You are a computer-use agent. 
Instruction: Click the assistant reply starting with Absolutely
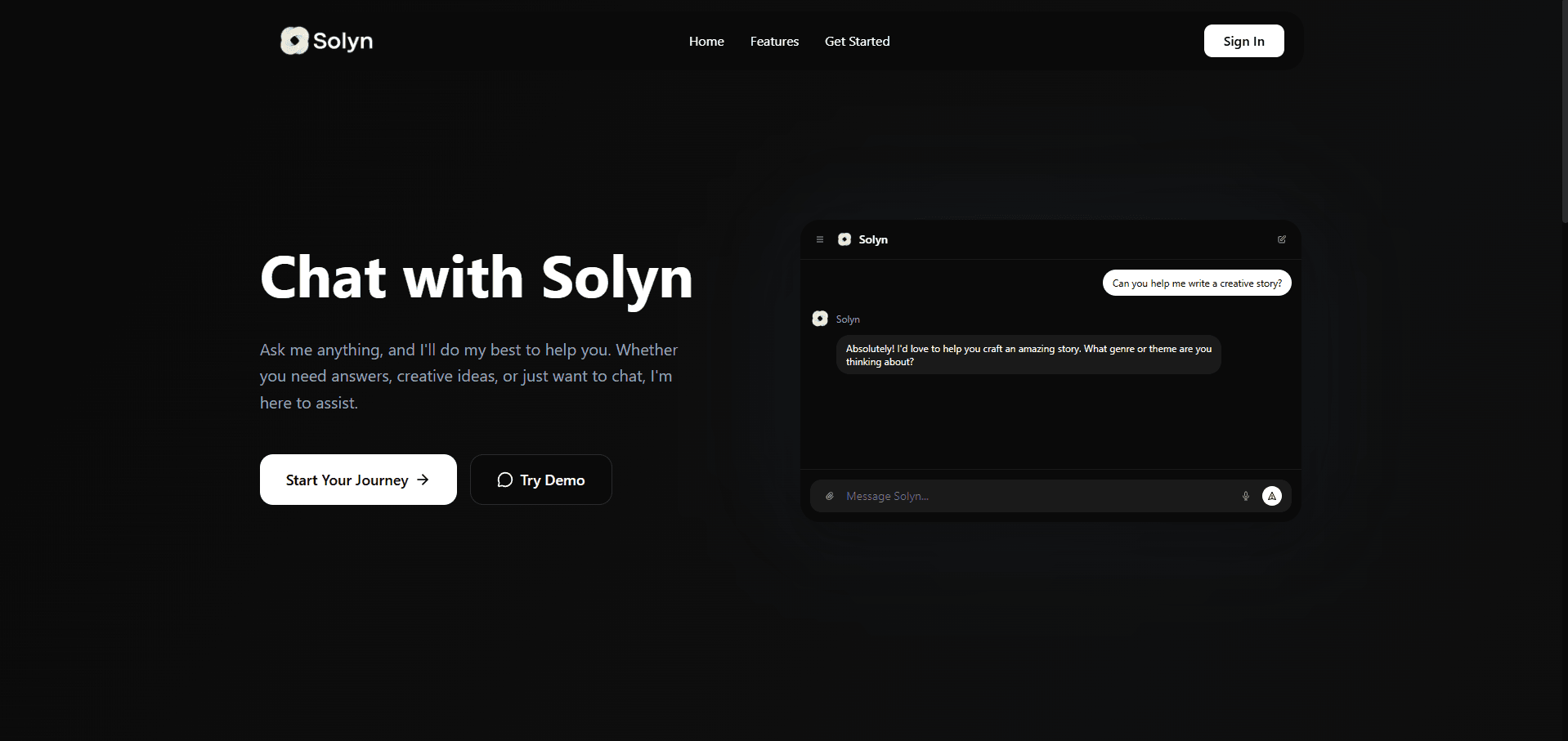click(x=1028, y=355)
